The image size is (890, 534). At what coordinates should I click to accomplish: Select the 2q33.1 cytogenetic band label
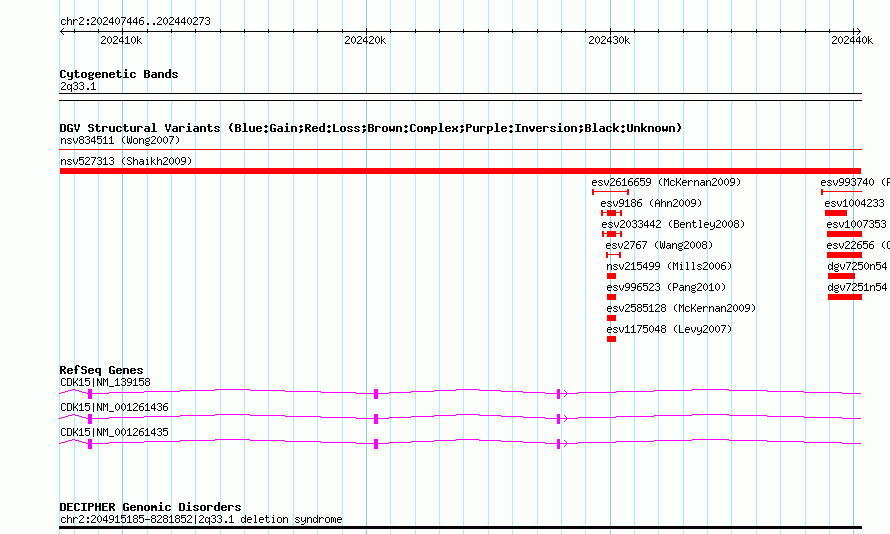tap(78, 86)
